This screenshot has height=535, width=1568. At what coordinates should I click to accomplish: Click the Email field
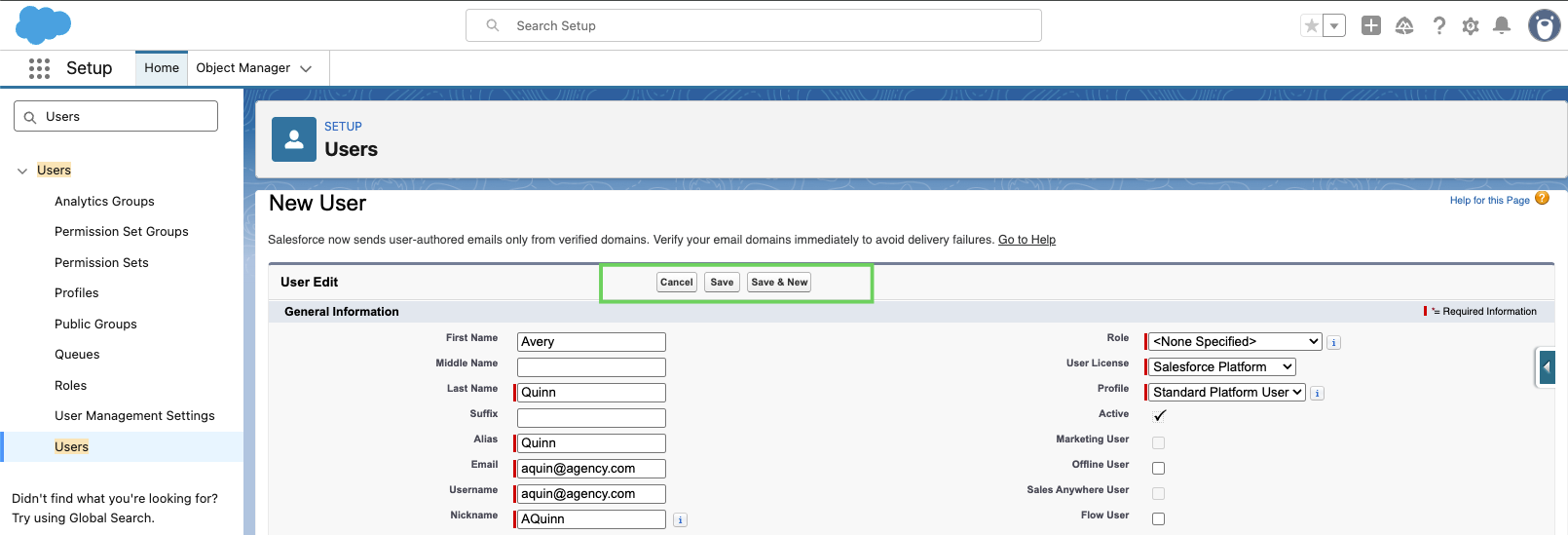tap(591, 468)
